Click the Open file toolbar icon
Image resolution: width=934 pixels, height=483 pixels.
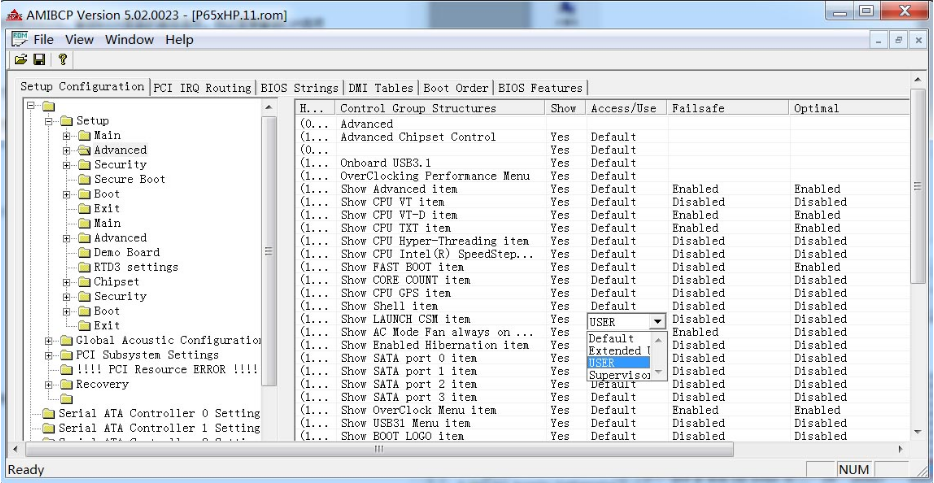click(x=18, y=61)
